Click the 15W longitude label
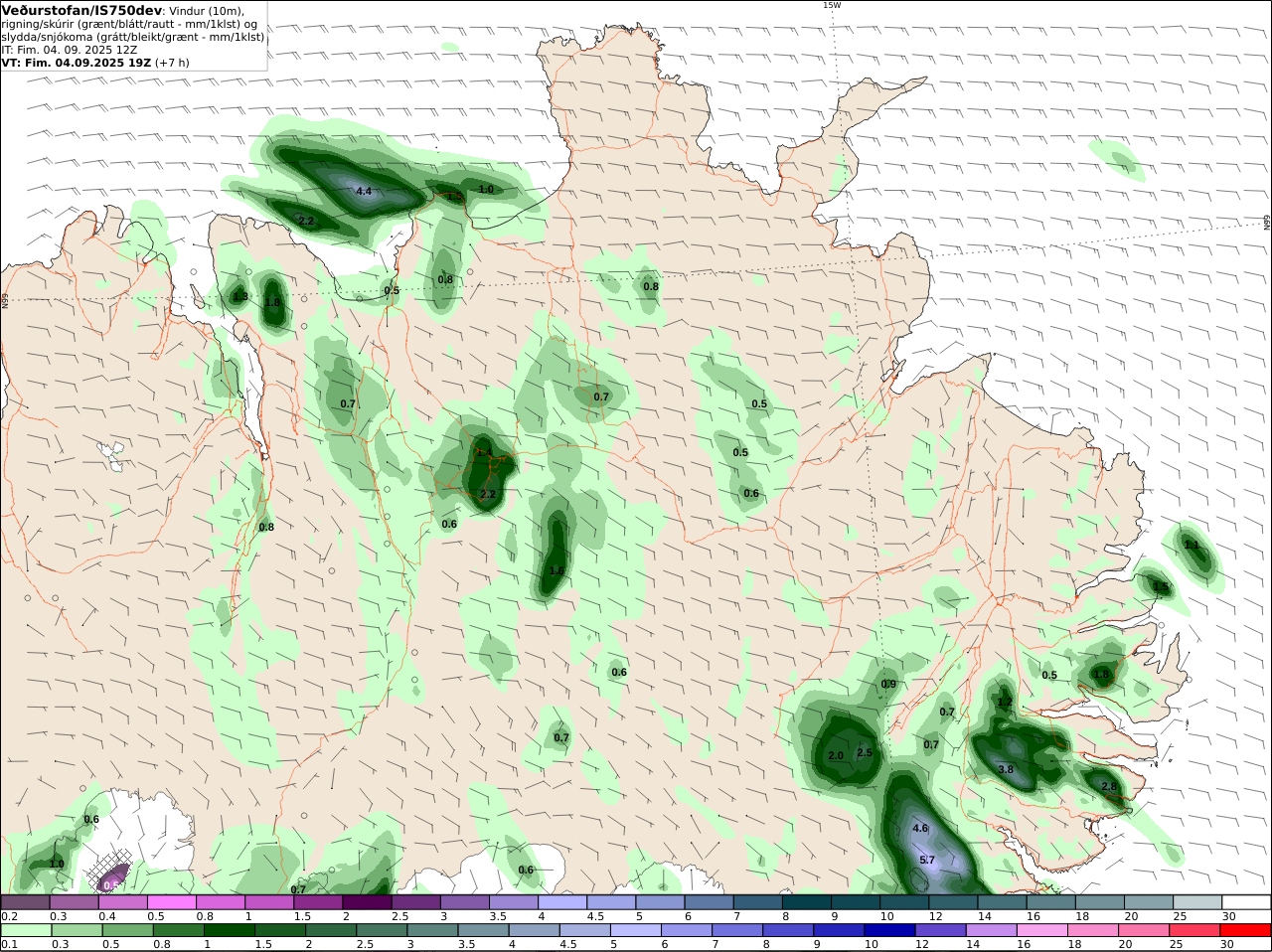The width and height of the screenshot is (1272, 952). [x=832, y=5]
